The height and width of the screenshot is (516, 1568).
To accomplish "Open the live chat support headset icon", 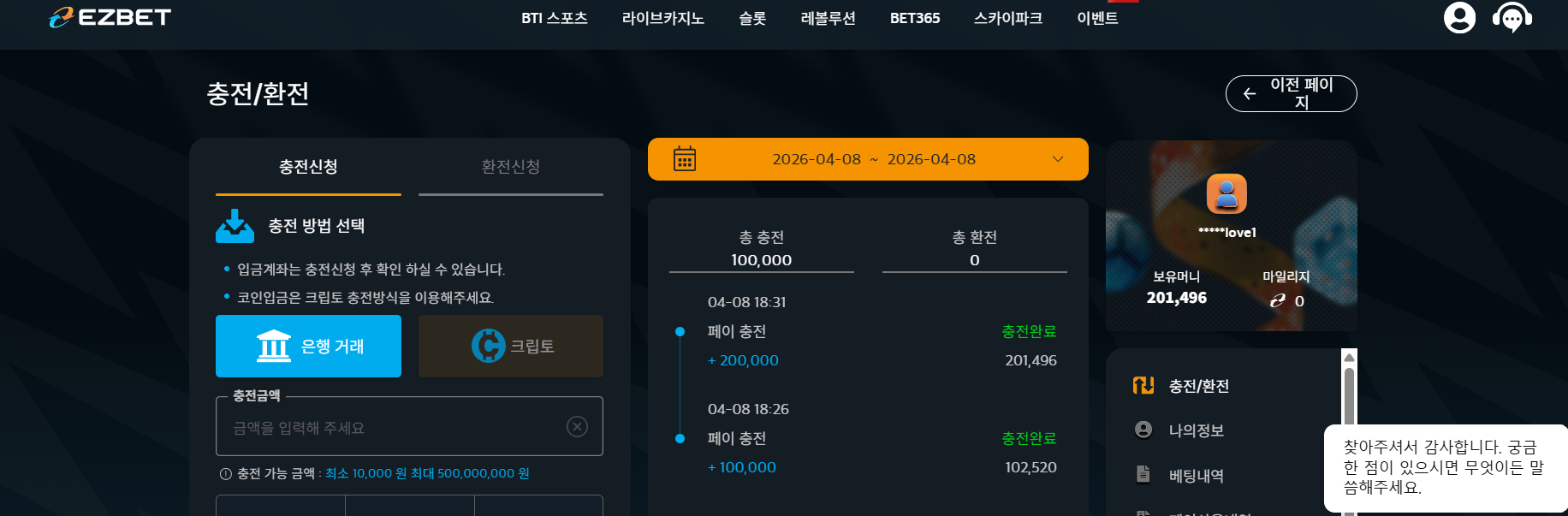I will pyautogui.click(x=1512, y=17).
